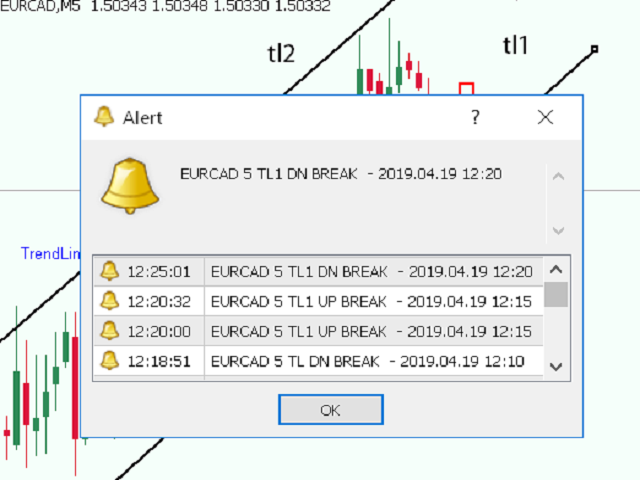Select bell icon of 12:25:01 alert row
Image resolution: width=640 pixels, height=480 pixels.
click(x=109, y=271)
